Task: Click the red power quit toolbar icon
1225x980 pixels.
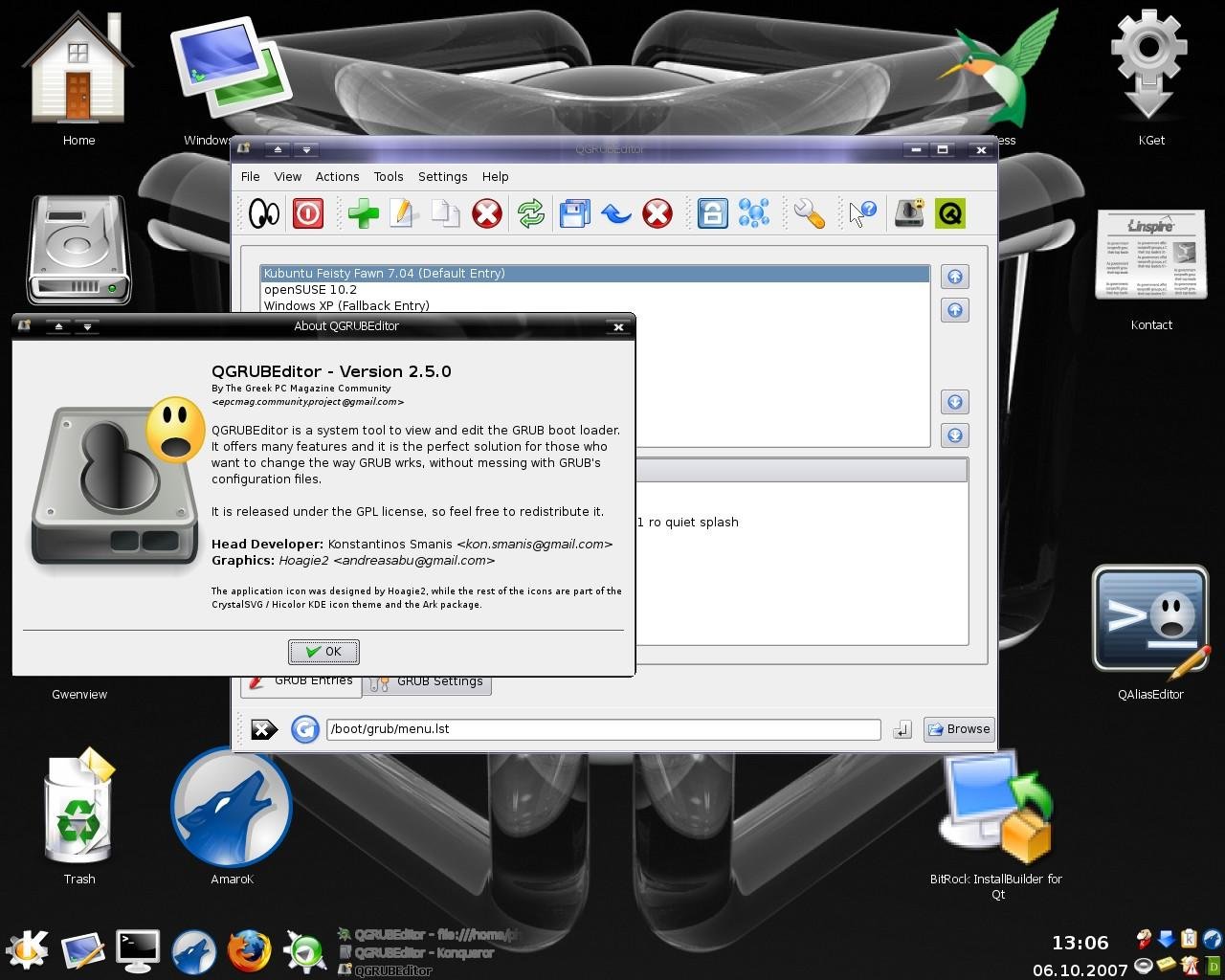Action: point(307,213)
